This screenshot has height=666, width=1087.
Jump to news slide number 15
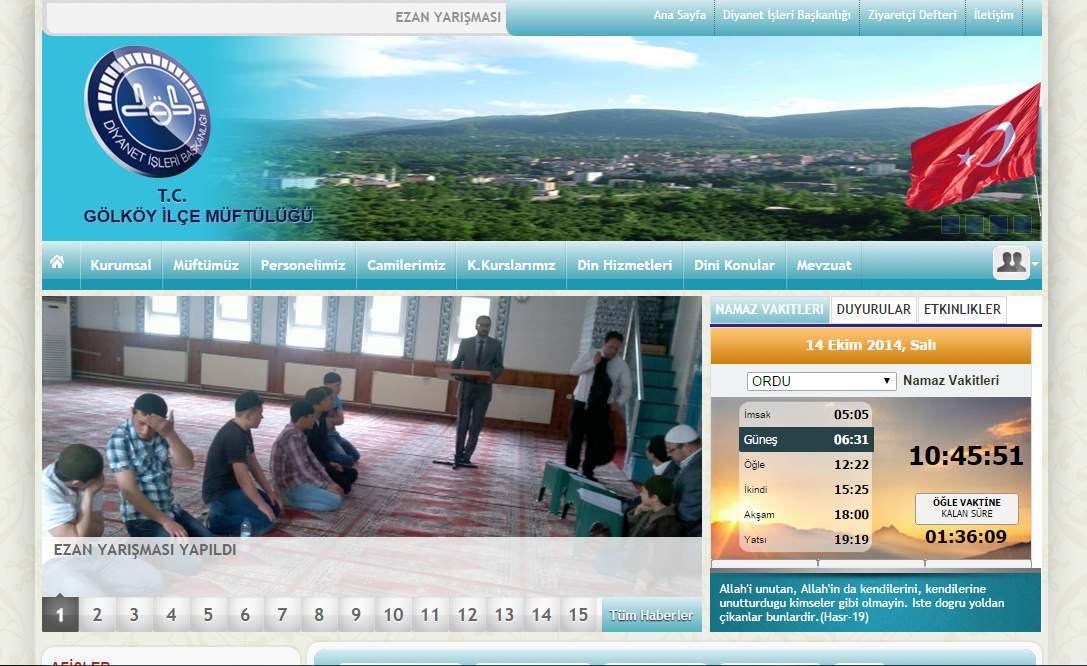coord(578,615)
